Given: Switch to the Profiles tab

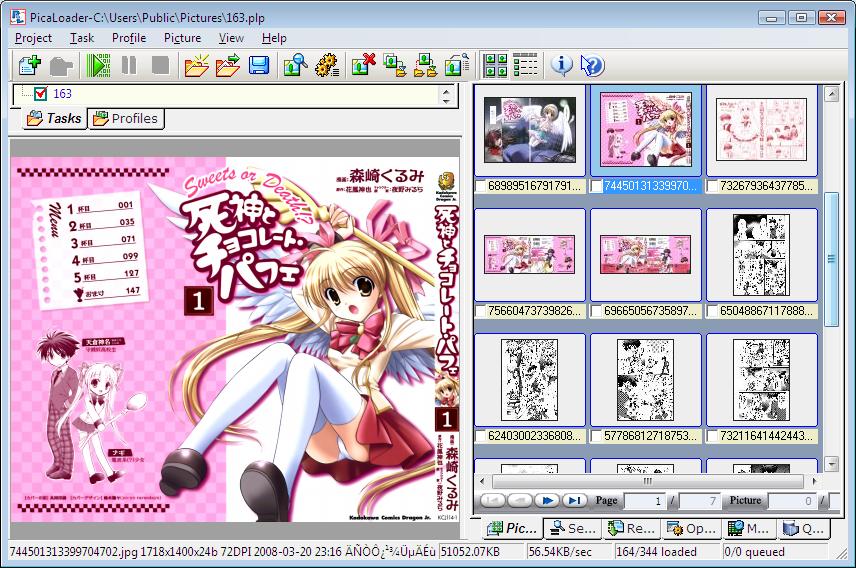Looking at the screenshot, I should click(126, 119).
